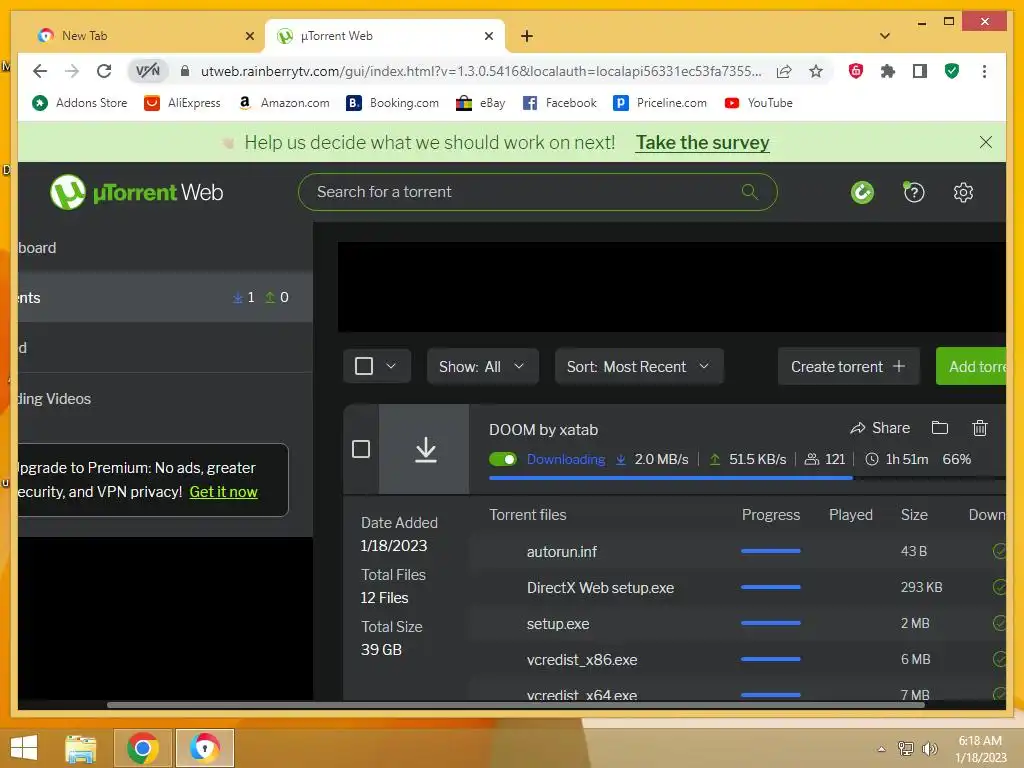Open the YouTube bookmark
Image resolution: width=1024 pixels, height=768 pixels.
pos(758,103)
